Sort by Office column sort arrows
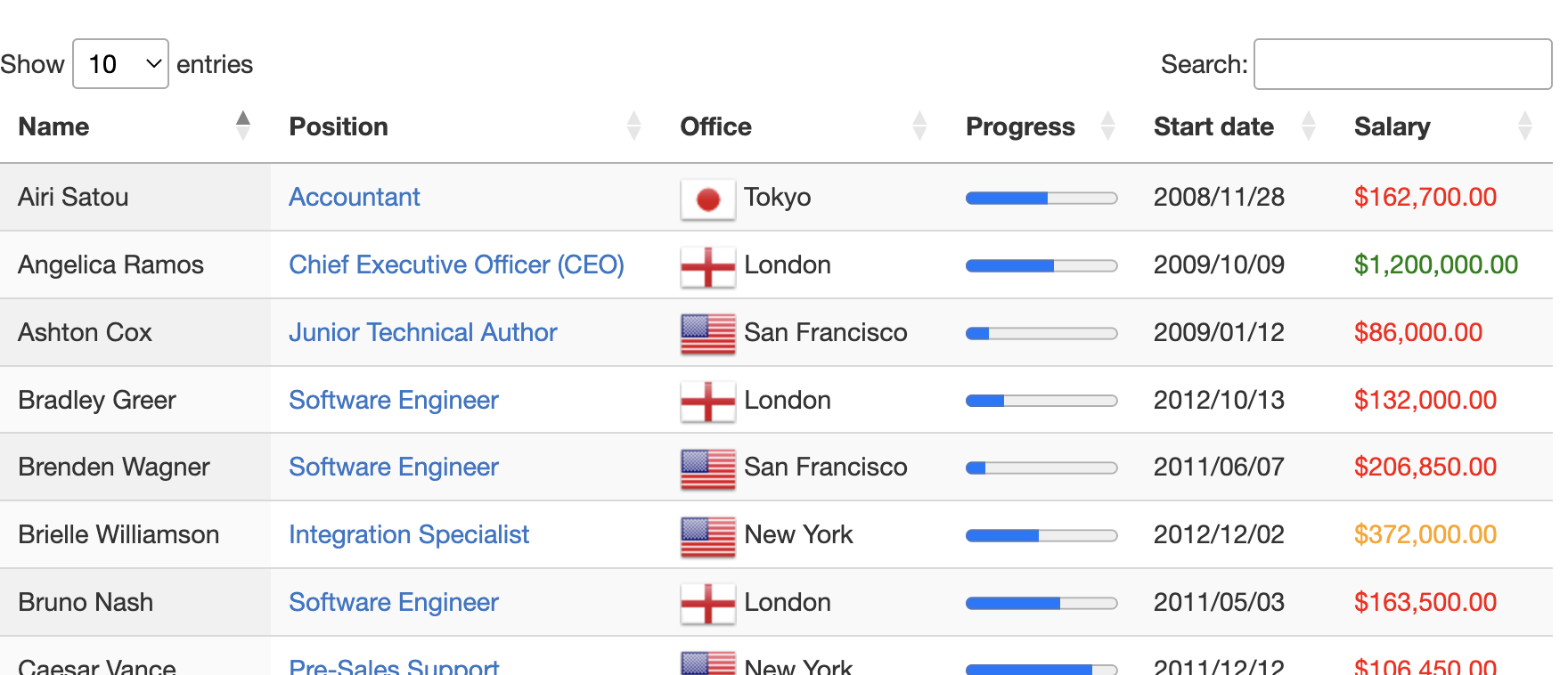1568x675 pixels. point(919,126)
